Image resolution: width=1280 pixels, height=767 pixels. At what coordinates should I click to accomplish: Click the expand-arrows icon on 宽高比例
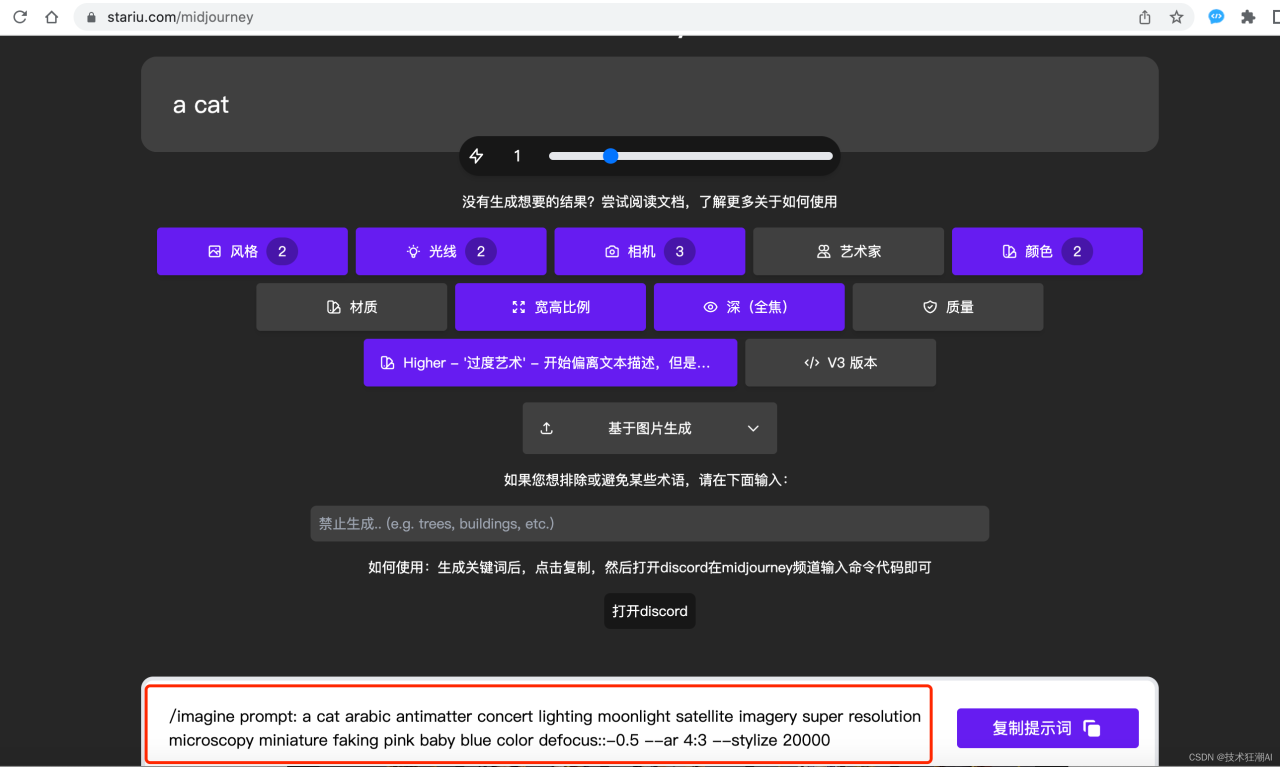518,307
